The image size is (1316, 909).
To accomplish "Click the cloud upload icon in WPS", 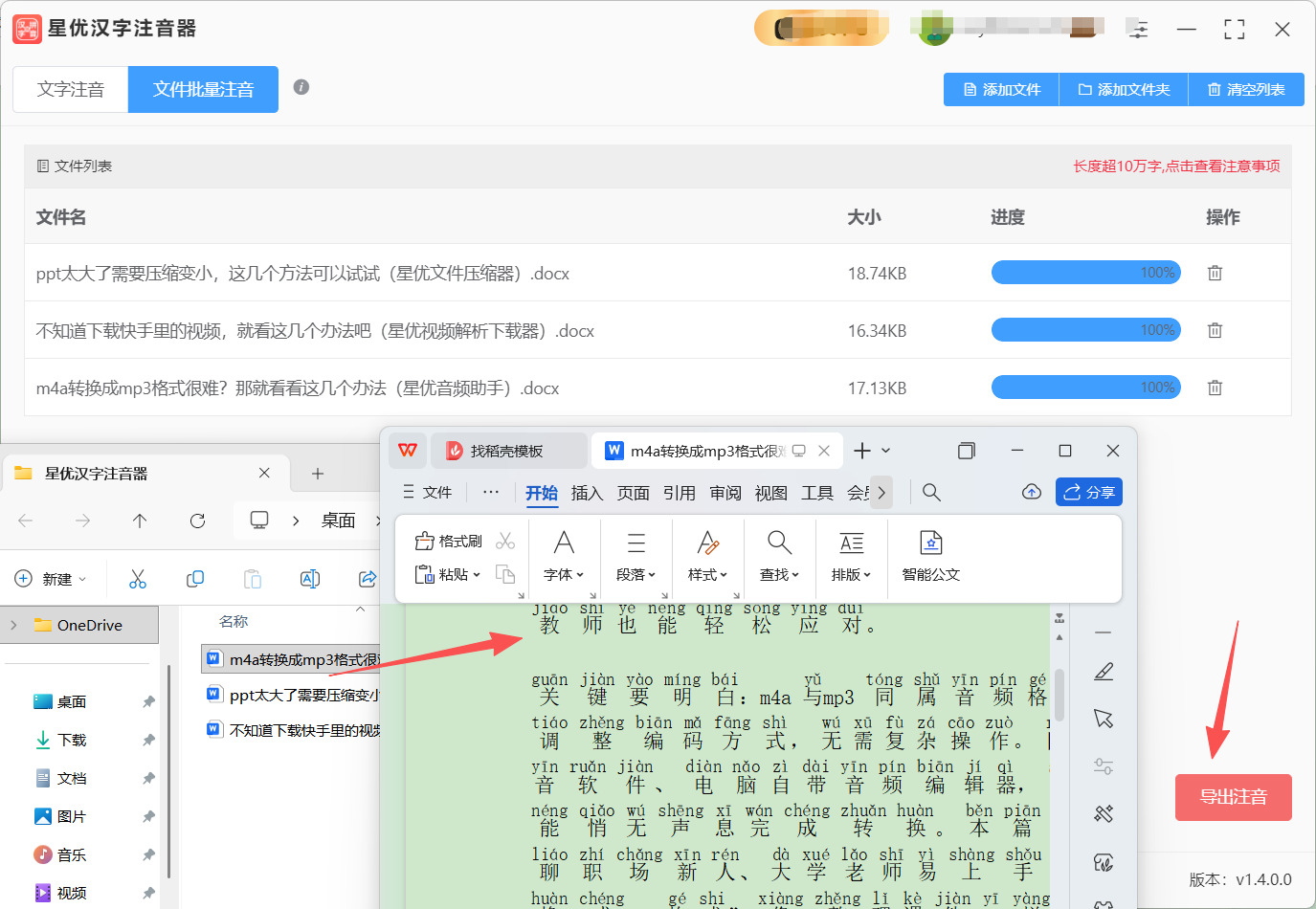I will click(1031, 492).
